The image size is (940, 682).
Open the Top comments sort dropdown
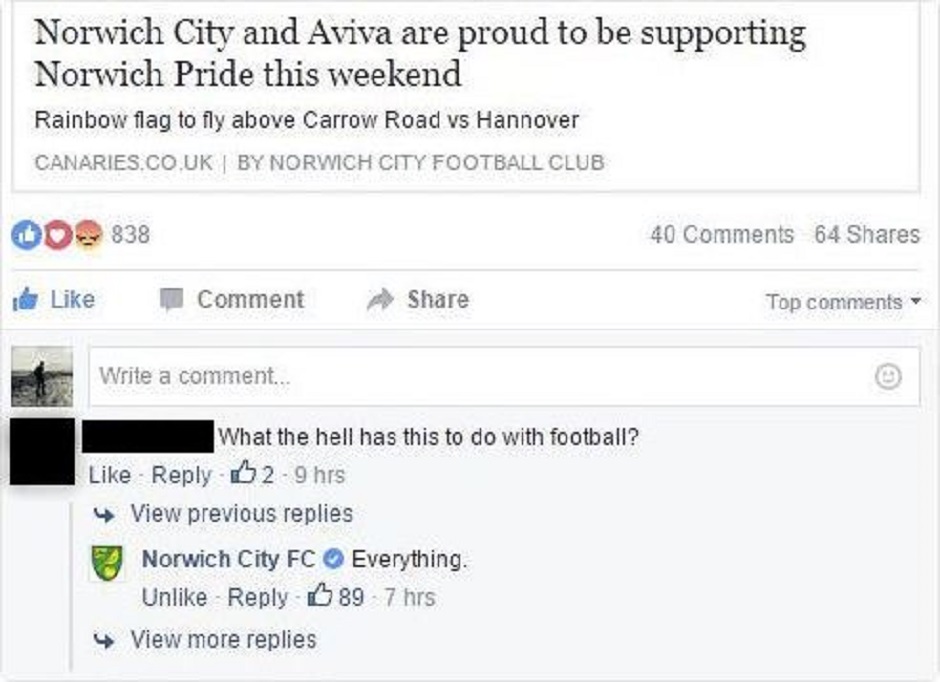(842, 302)
